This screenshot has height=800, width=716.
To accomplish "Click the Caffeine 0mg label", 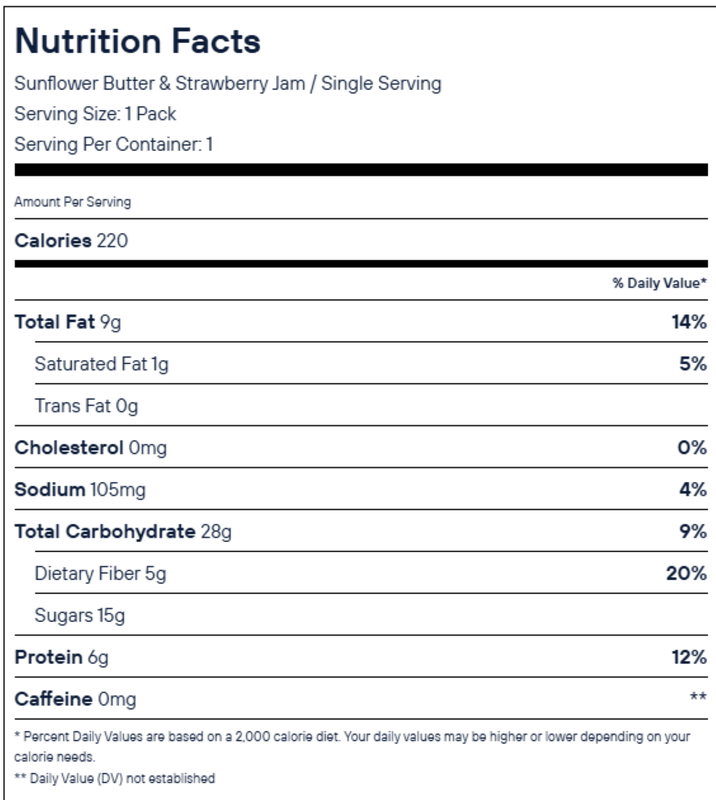I will (75, 699).
